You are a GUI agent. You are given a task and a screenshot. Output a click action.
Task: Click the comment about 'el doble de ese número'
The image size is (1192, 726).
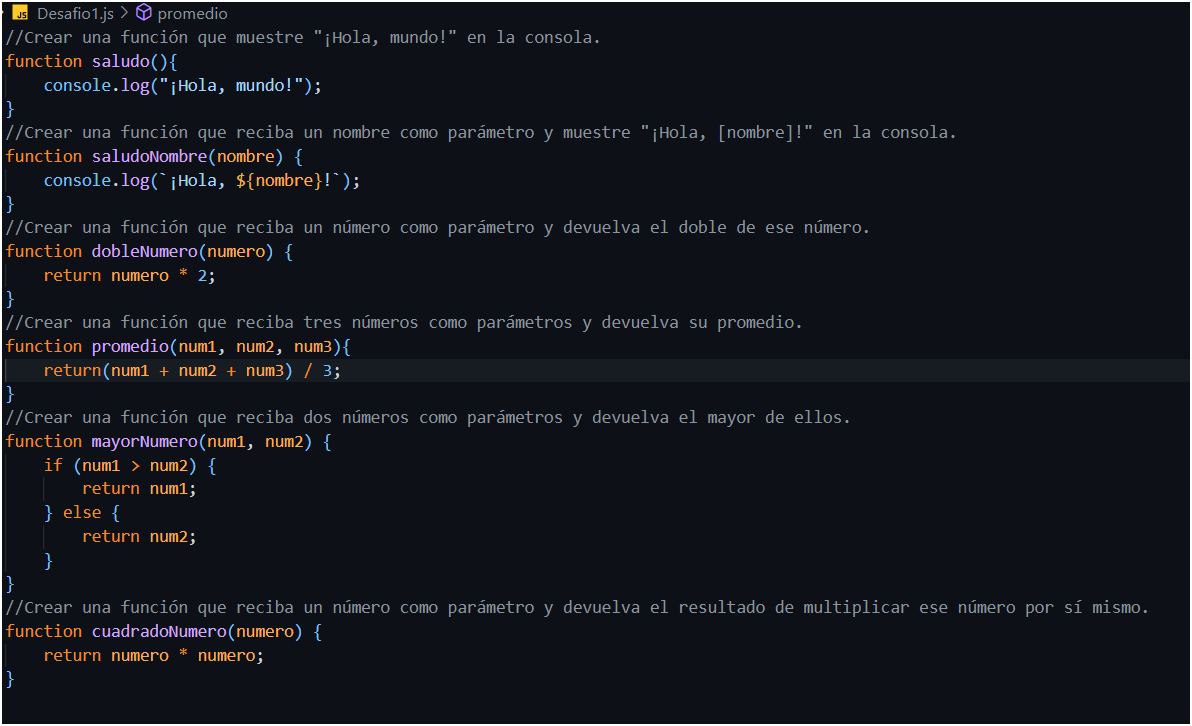(437, 227)
